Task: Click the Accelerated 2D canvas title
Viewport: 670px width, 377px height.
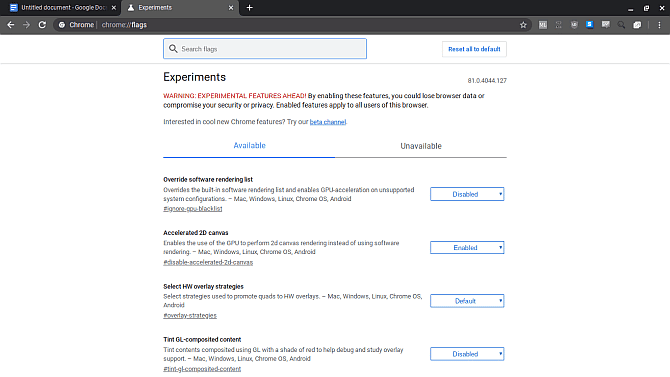Action: point(196,233)
